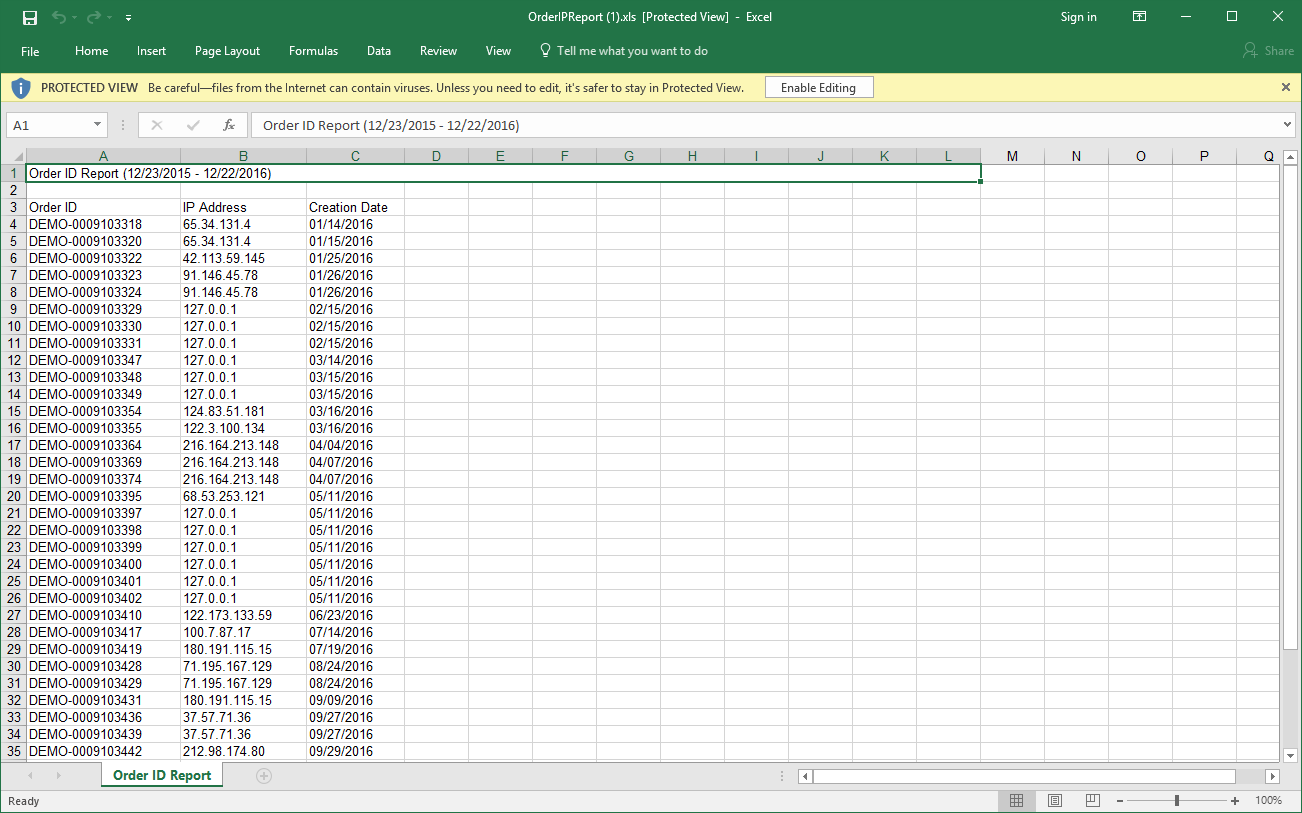Click cell with IP 212.98.174.80
Image resolution: width=1302 pixels, height=813 pixels.
[x=243, y=751]
